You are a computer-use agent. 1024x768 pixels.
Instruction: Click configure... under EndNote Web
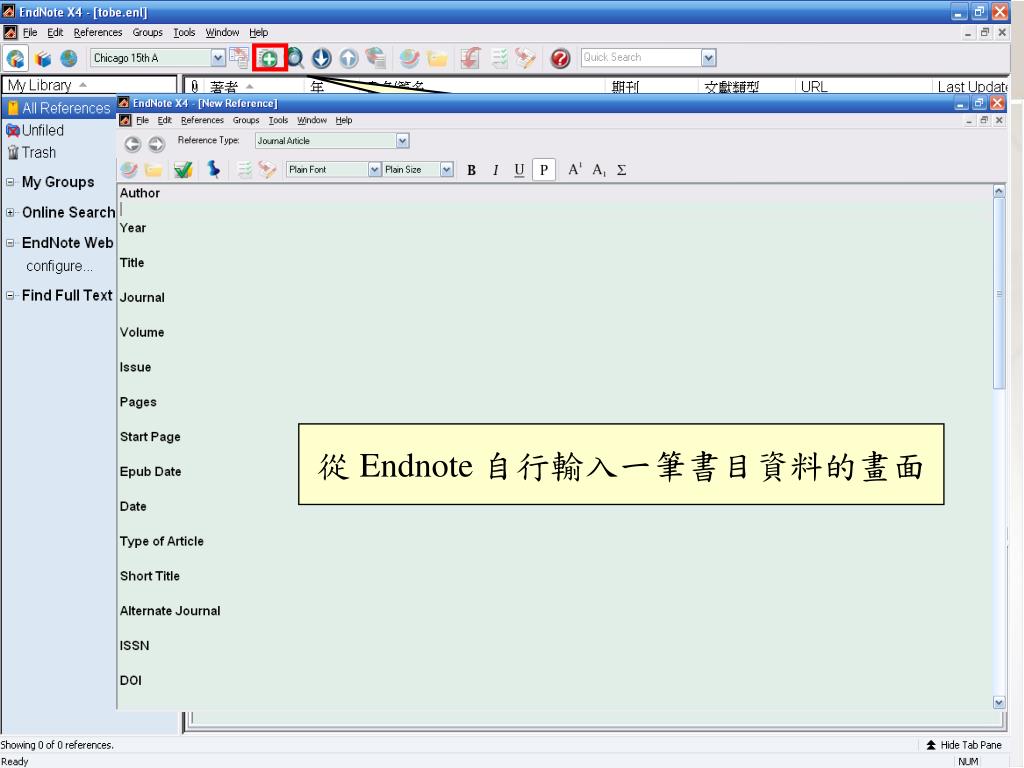point(59,266)
